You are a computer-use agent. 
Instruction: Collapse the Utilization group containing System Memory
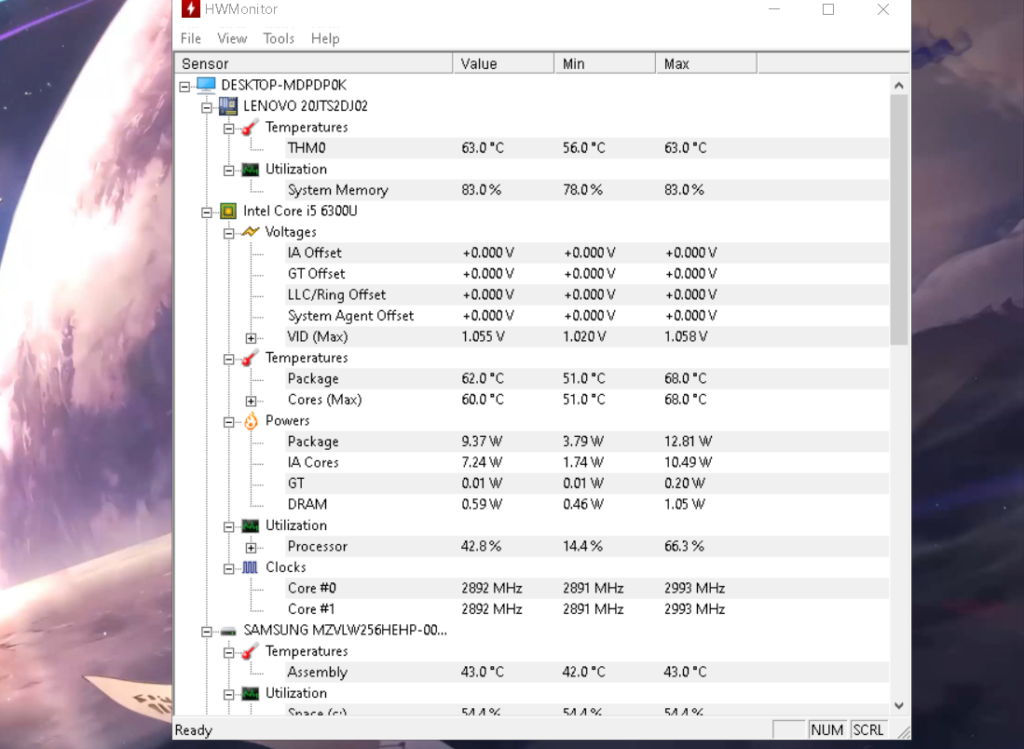tap(229, 170)
